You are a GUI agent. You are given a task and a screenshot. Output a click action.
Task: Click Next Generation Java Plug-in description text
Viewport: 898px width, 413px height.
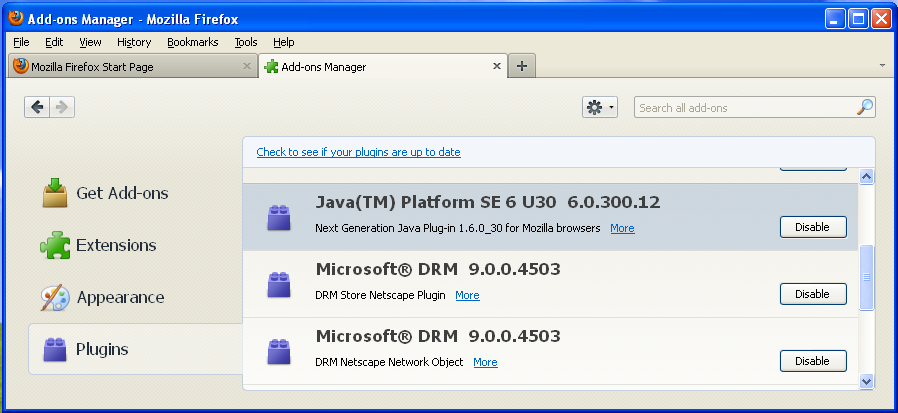(x=458, y=228)
